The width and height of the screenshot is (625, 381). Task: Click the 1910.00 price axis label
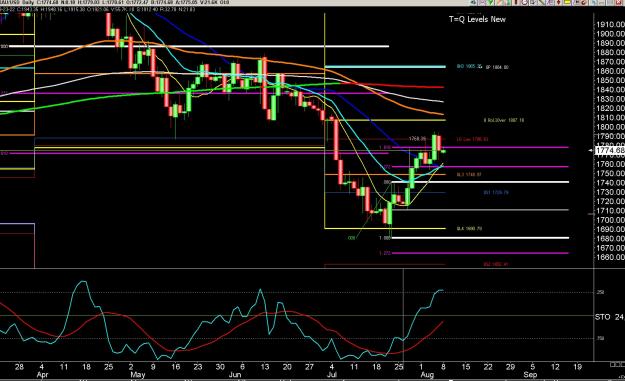pos(610,24)
